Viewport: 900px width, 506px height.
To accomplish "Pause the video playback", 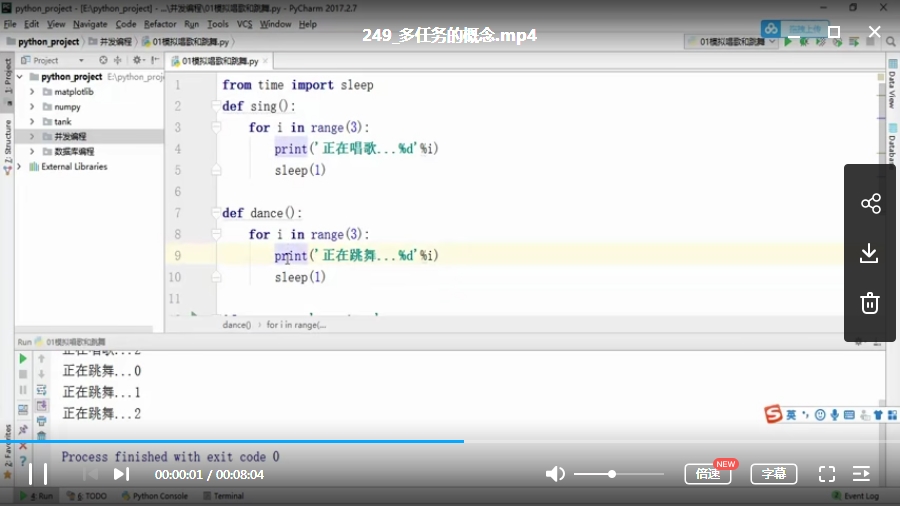I will (38, 474).
